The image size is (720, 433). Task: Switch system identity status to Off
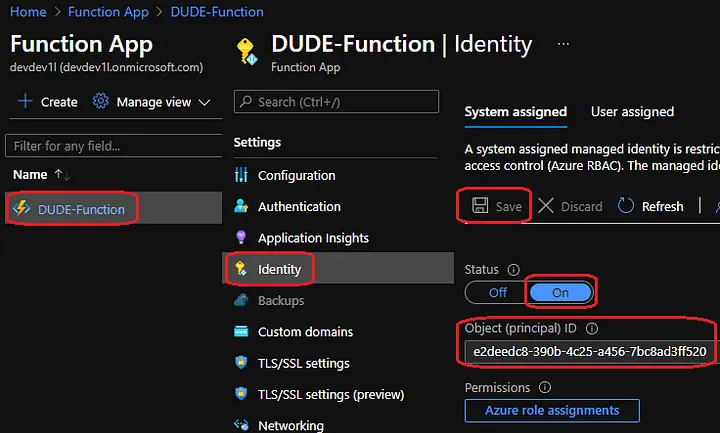[497, 293]
